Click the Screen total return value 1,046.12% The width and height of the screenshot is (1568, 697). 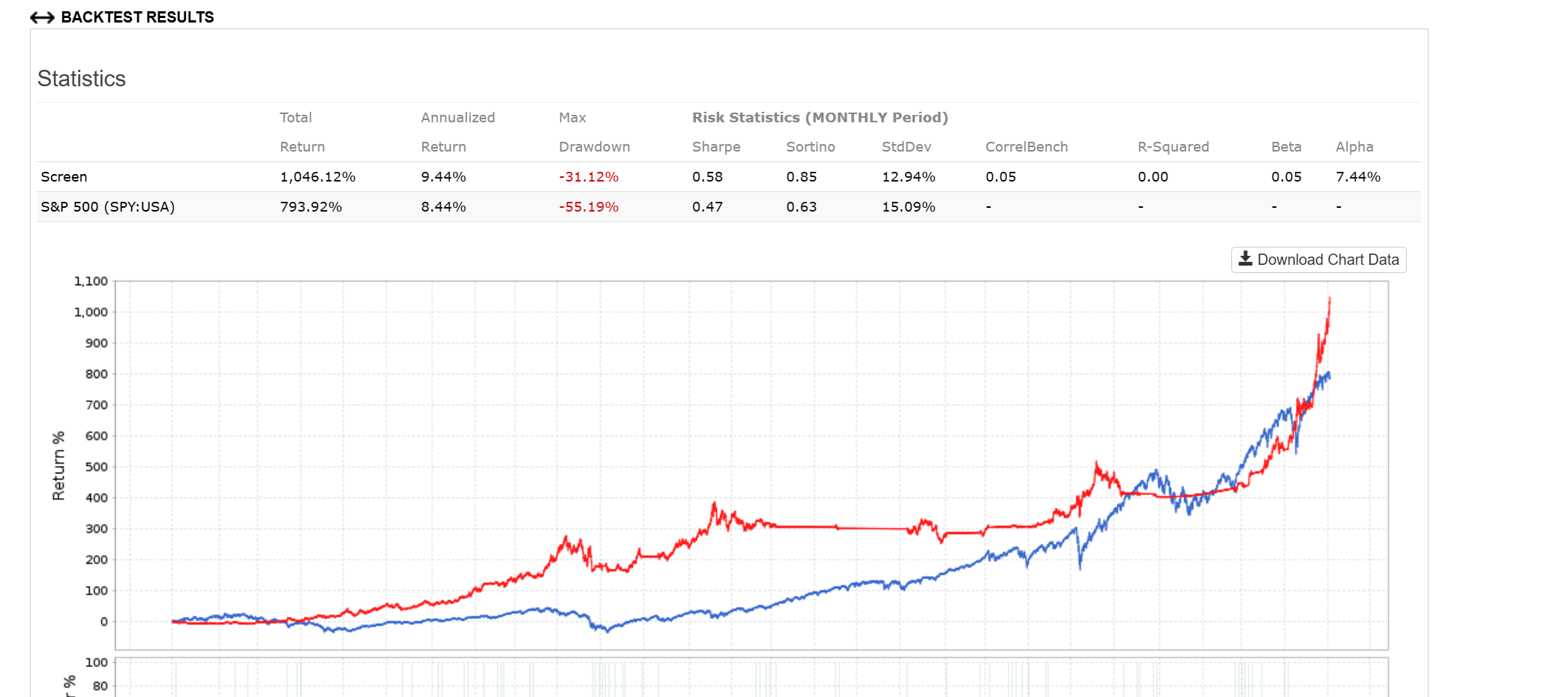coord(317,177)
